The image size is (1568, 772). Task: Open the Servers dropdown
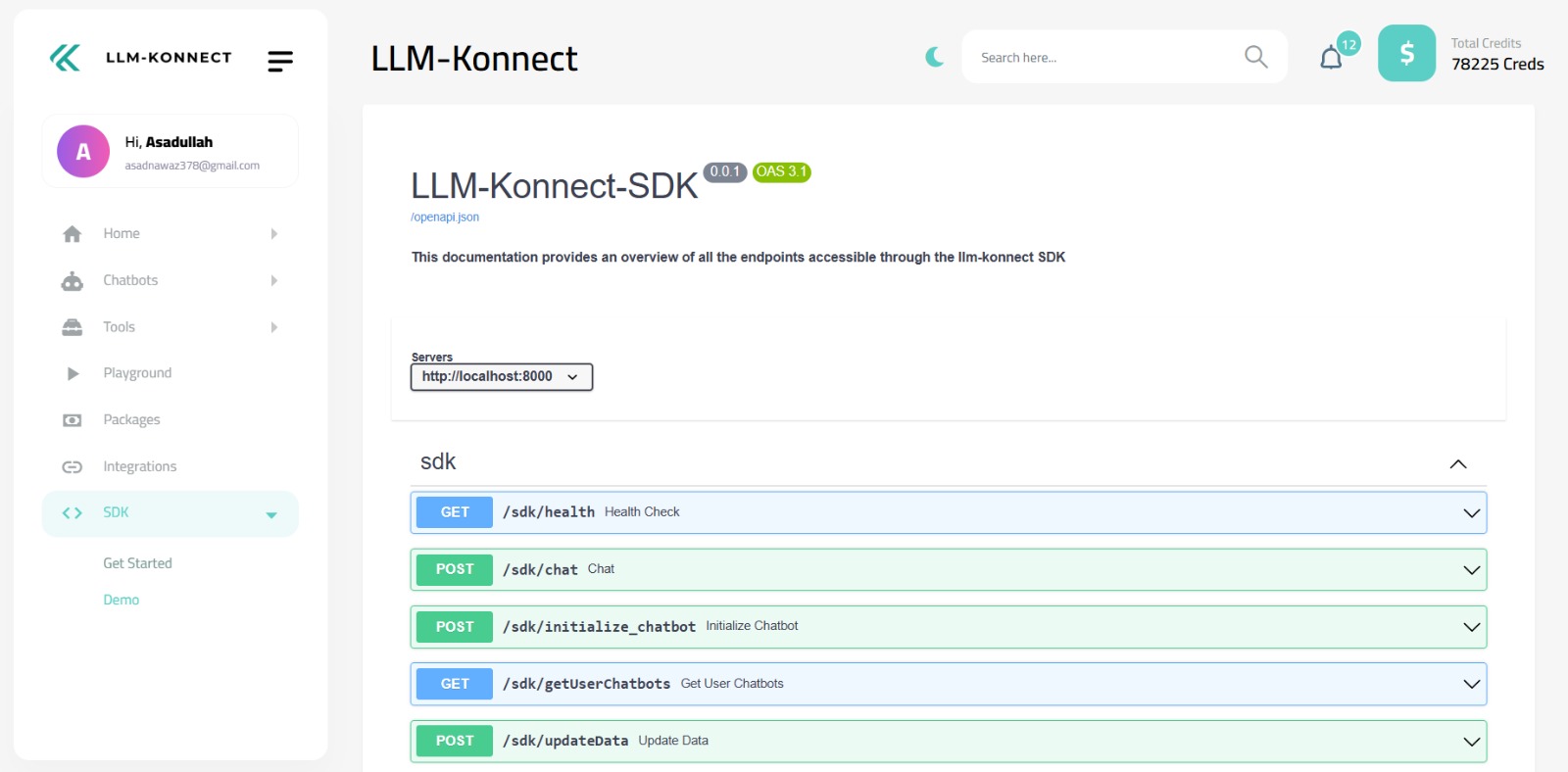pyautogui.click(x=501, y=376)
